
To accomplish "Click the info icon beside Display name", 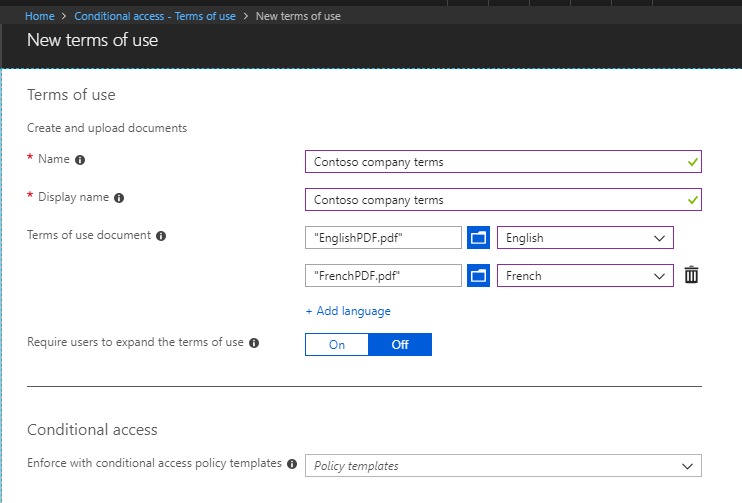I will click(x=119, y=198).
